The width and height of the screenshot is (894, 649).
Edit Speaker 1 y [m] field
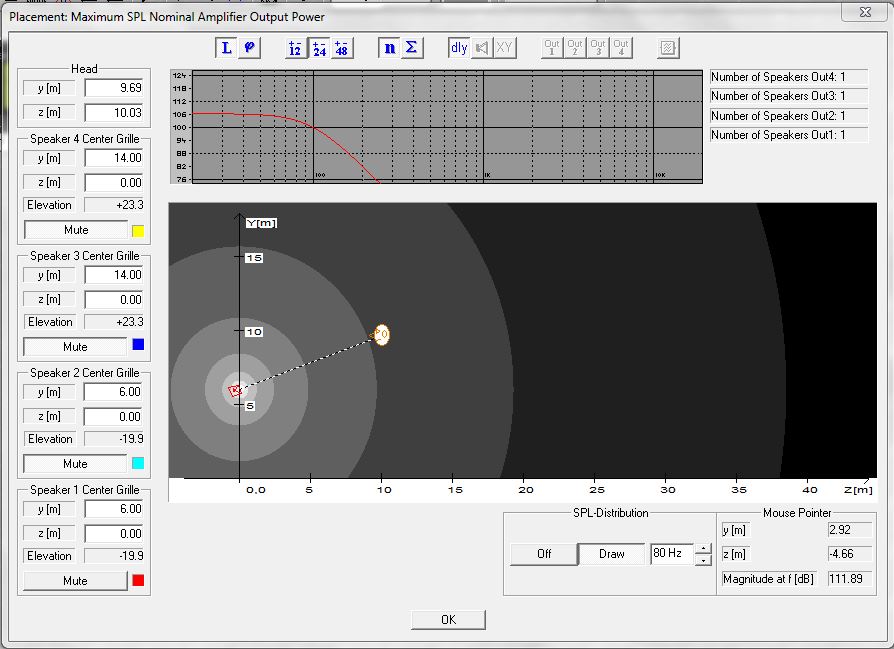coord(114,509)
